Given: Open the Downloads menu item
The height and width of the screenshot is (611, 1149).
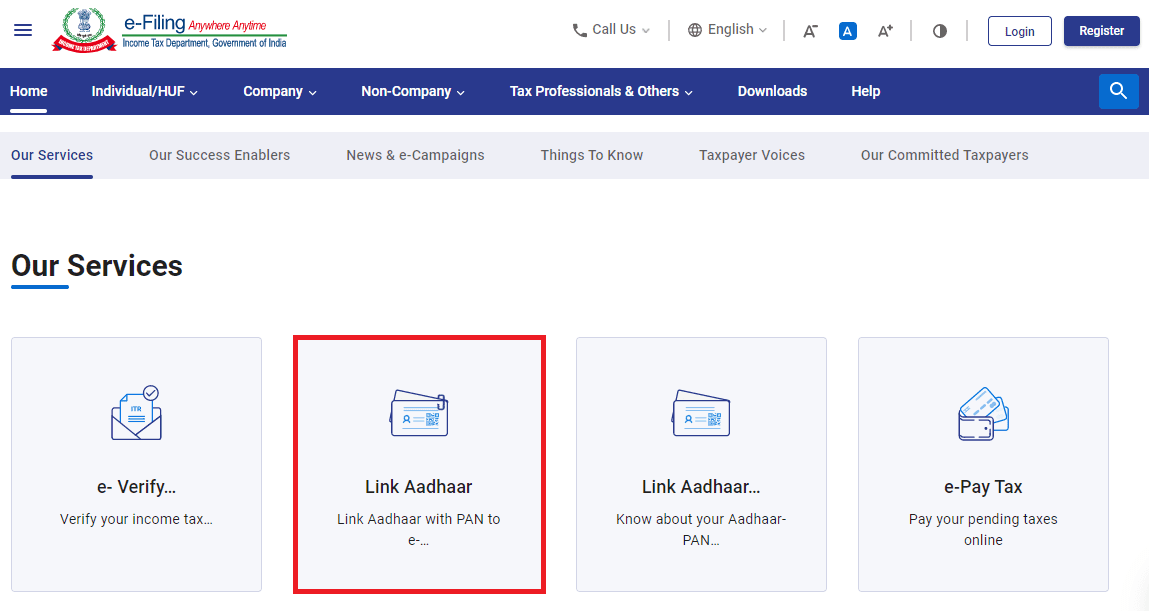Looking at the screenshot, I should (x=772, y=92).
